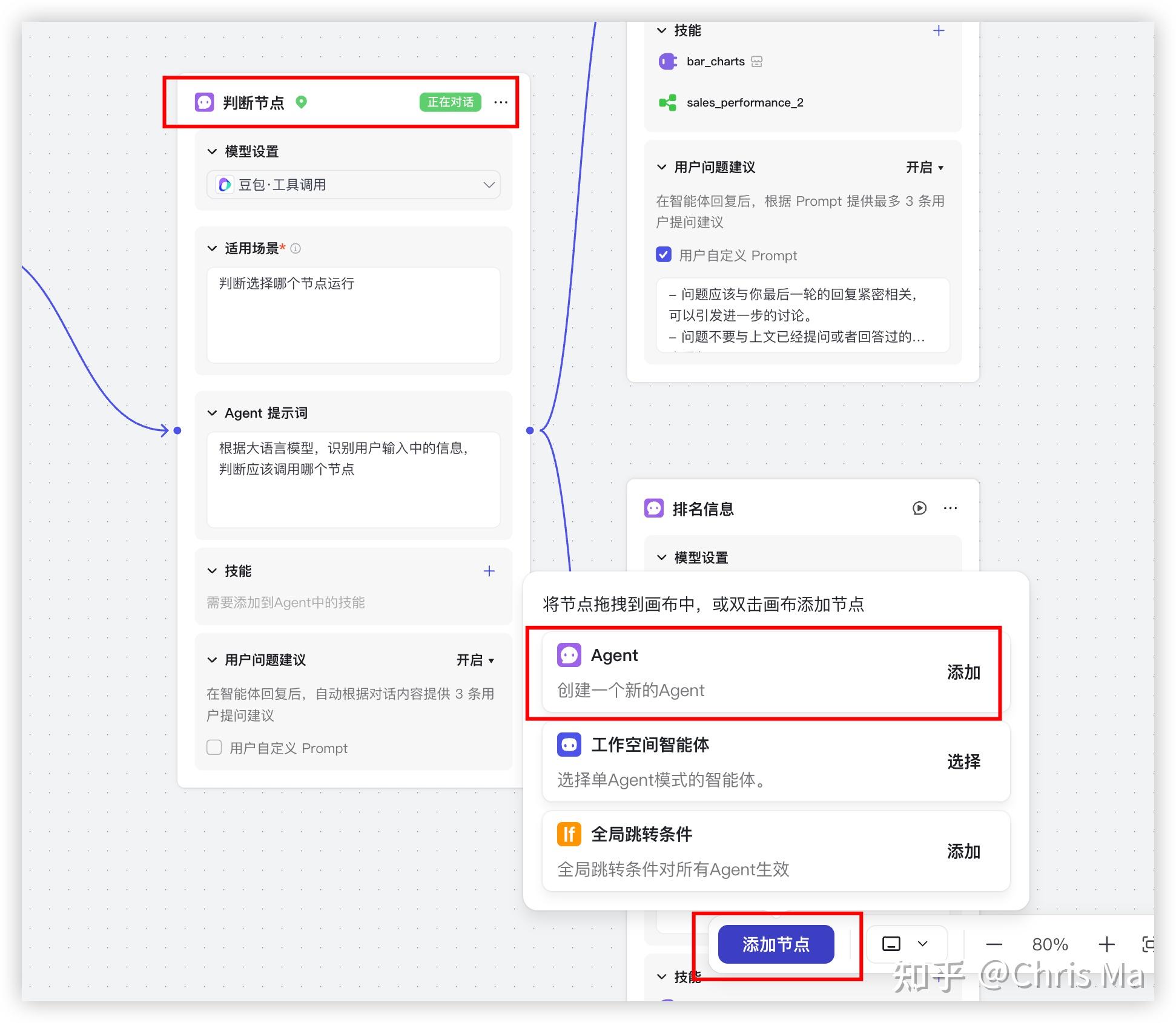Click the Agent 提示词 text field
The image size is (1176, 1023).
click(354, 479)
